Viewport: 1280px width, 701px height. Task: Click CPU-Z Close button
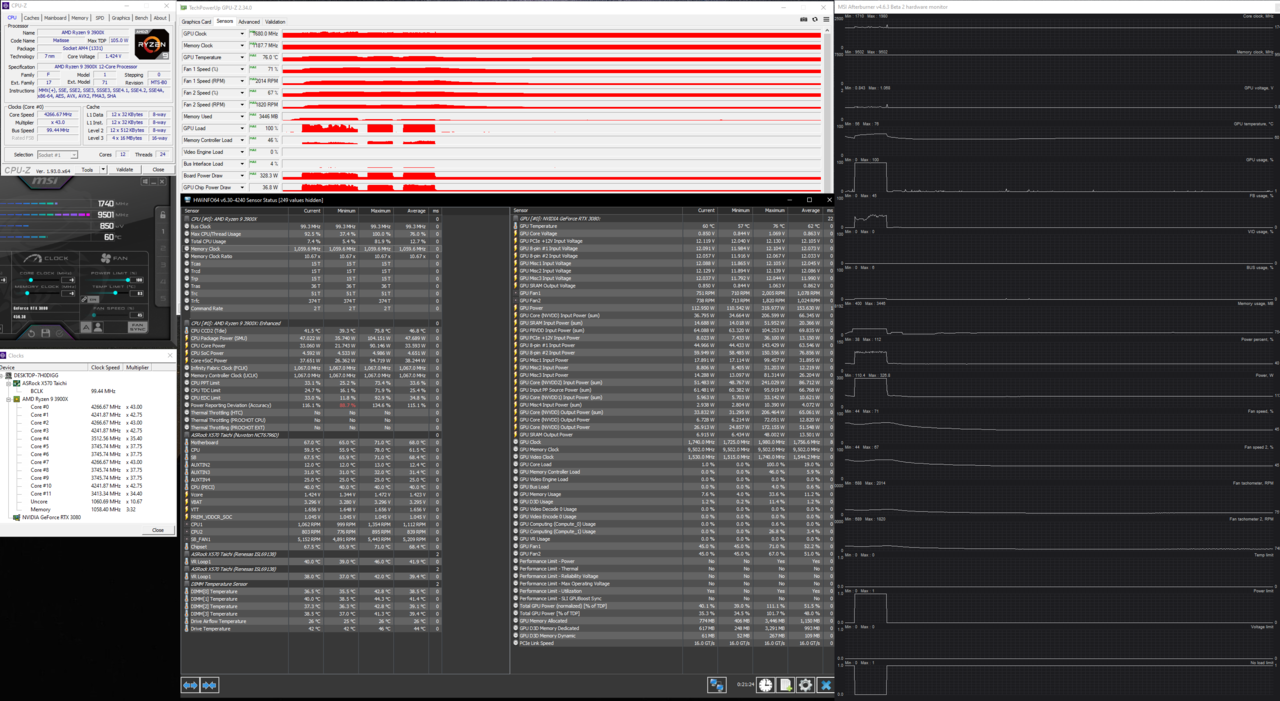(158, 170)
